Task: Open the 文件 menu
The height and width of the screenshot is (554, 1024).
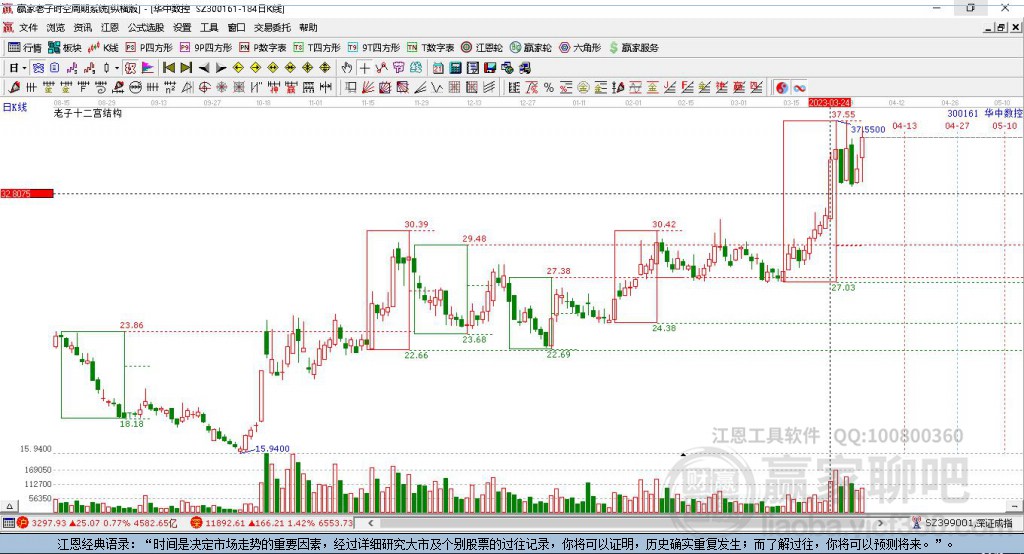Action: pos(28,27)
